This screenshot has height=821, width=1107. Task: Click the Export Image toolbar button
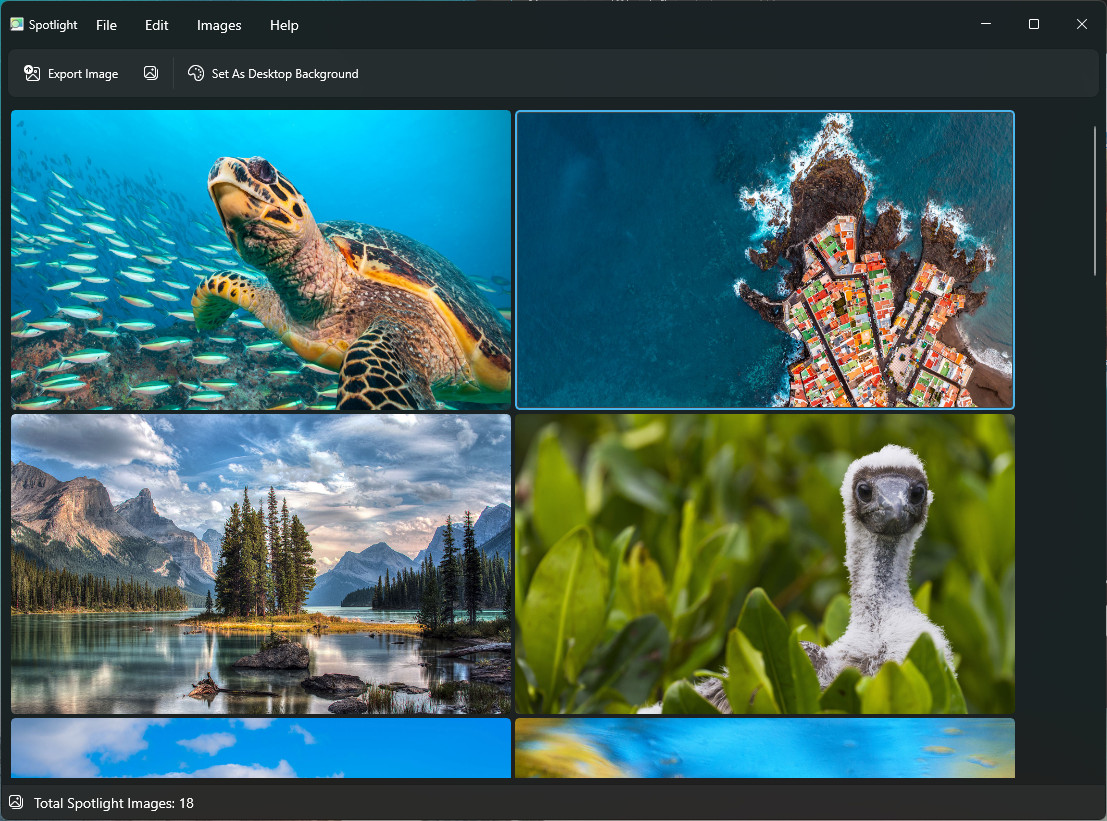pos(71,74)
